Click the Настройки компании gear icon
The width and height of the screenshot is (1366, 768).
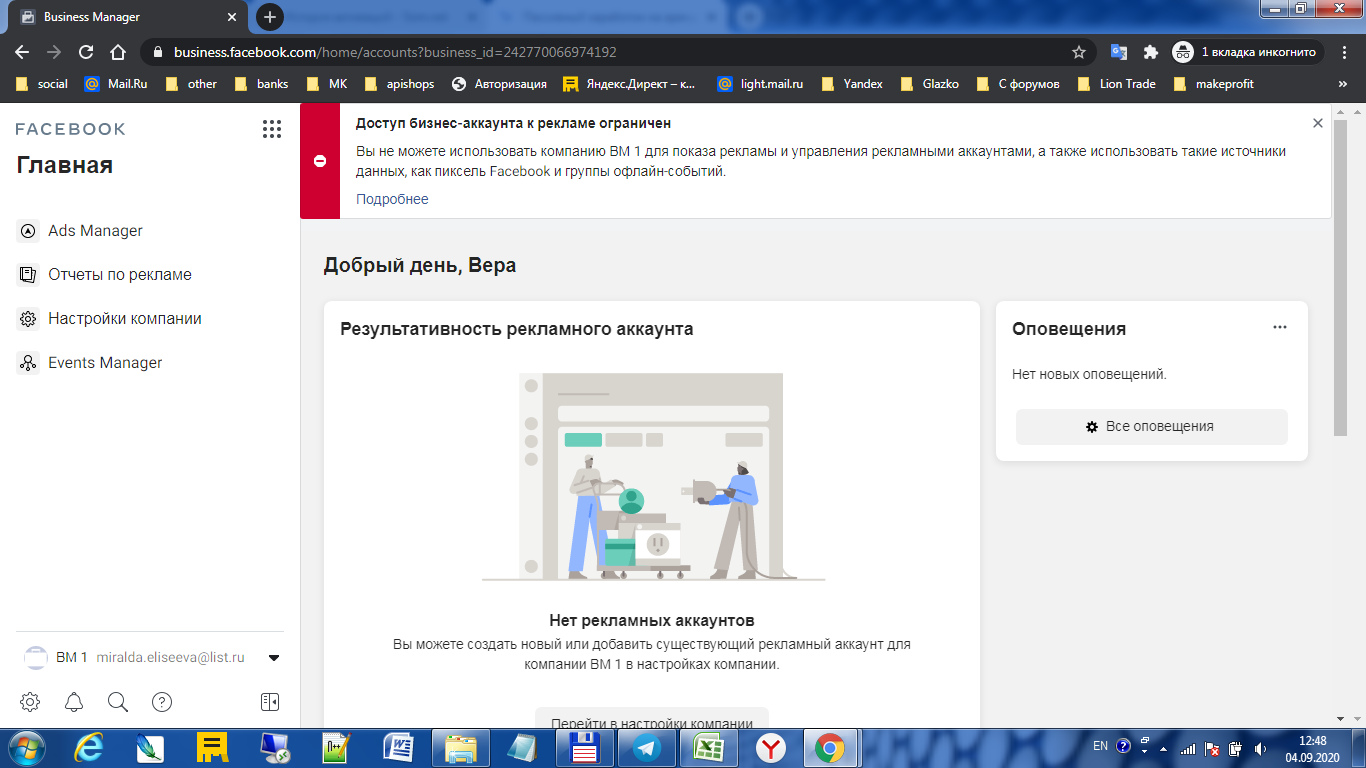pyautogui.click(x=28, y=319)
